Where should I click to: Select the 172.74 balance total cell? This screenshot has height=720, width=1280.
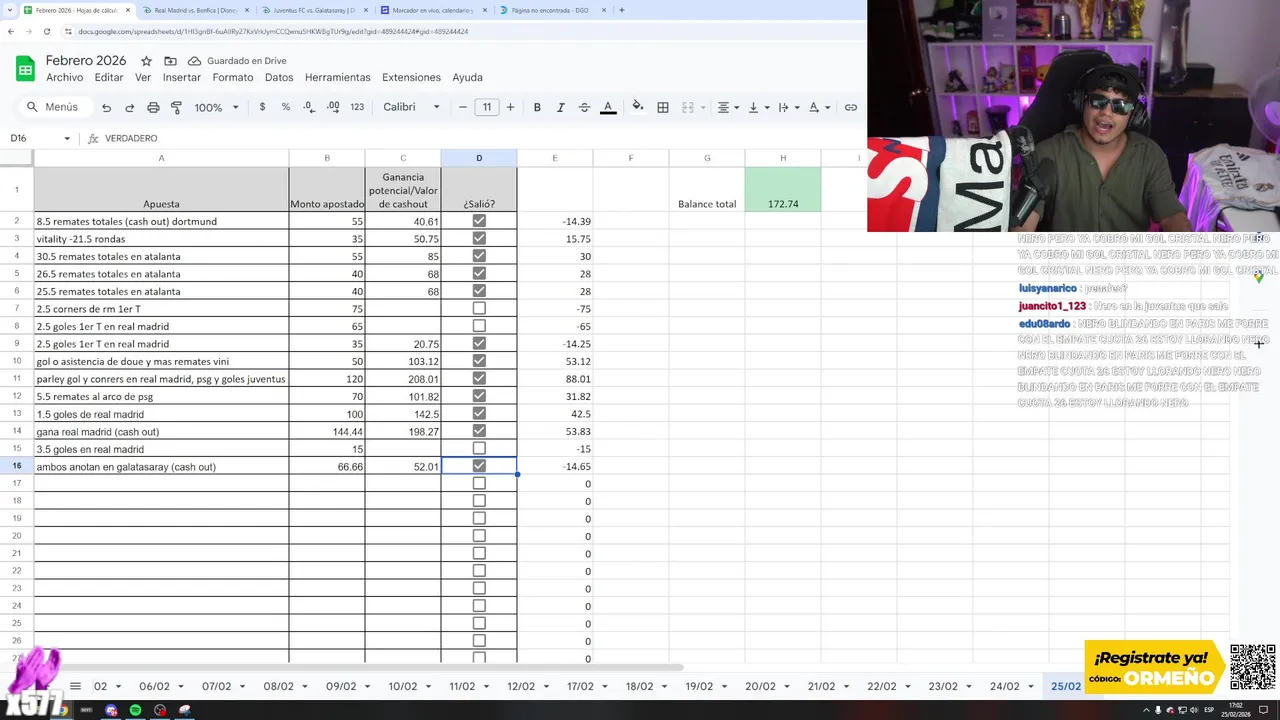783,190
